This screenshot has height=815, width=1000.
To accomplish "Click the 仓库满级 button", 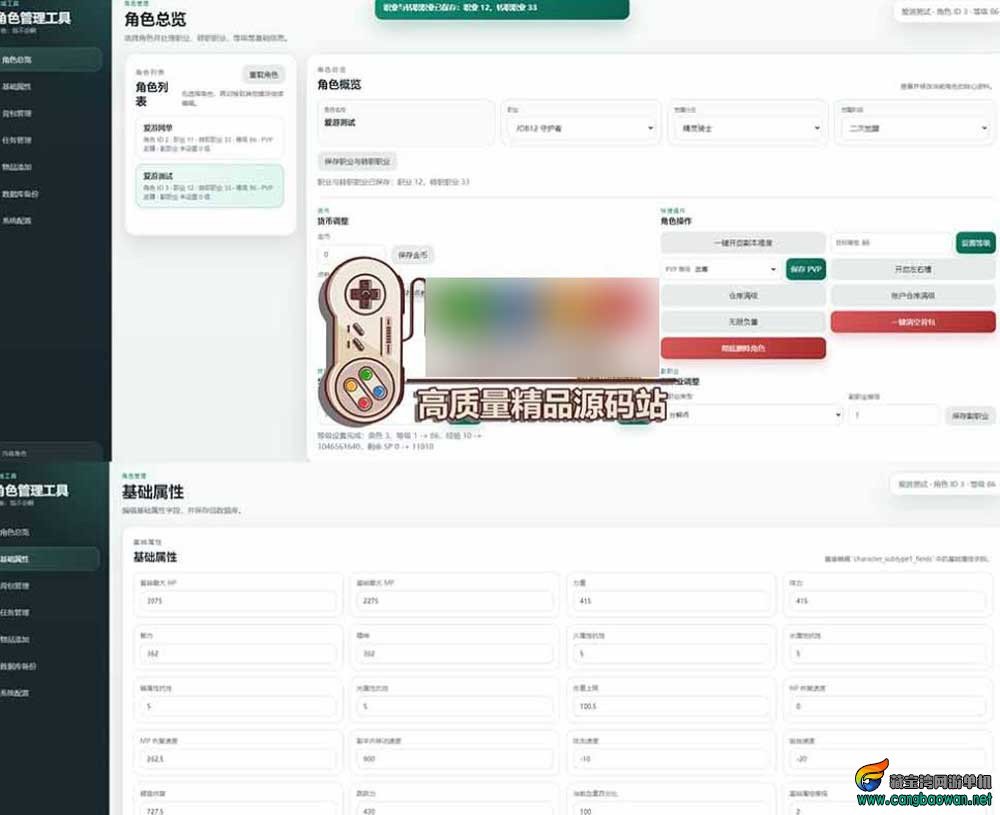I will point(743,296).
